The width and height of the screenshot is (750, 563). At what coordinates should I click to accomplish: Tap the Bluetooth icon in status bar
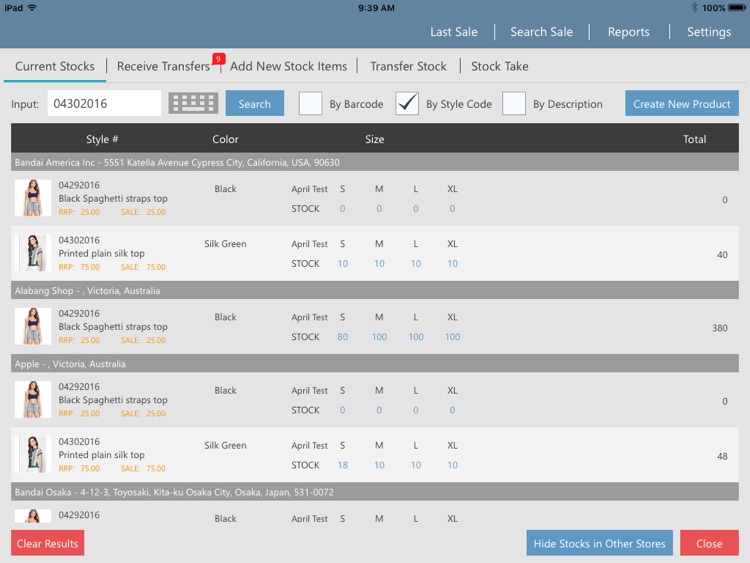[695, 8]
